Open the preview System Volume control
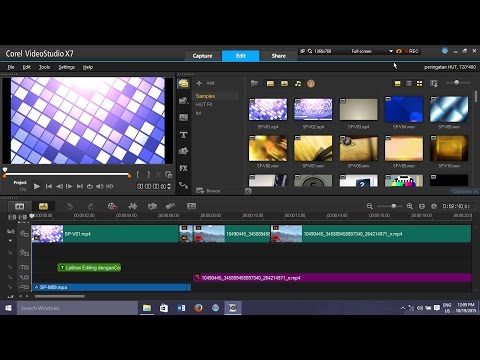This screenshot has width=480, height=360. point(100,186)
